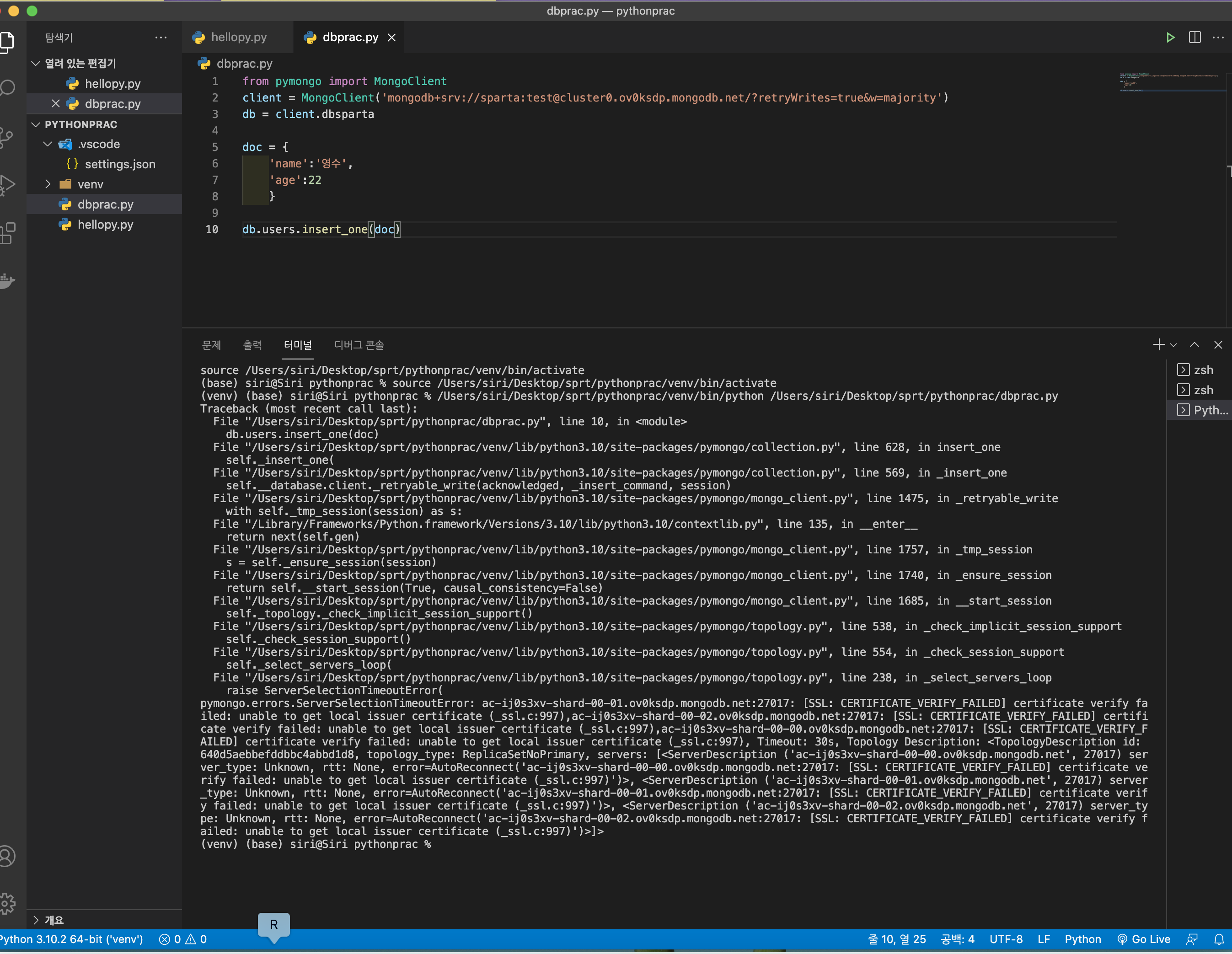This screenshot has height=954, width=1232.
Task: Change indentation via 공백: 4
Action: point(958,940)
